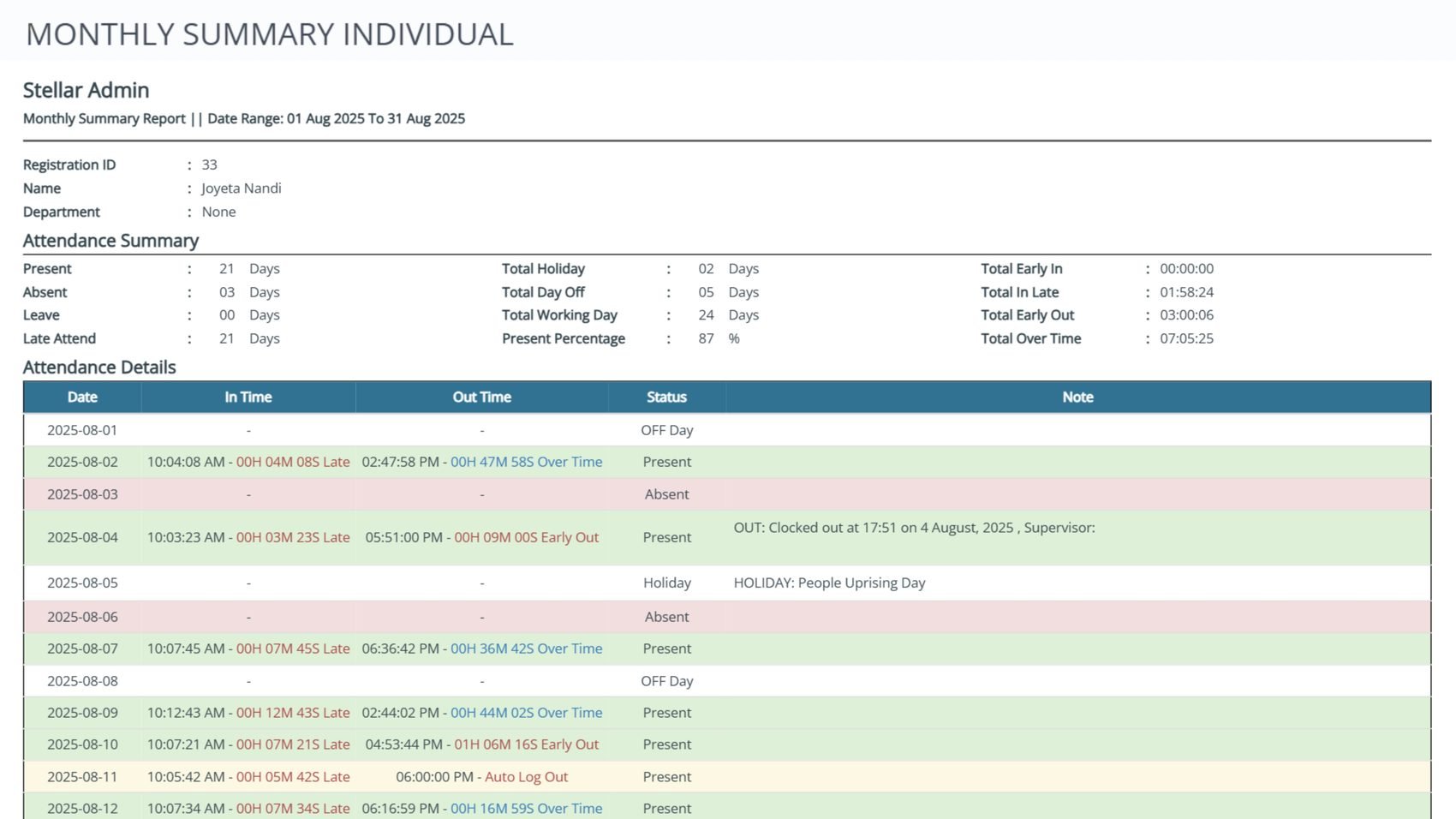
Task: Click the 10:07:45 AM in time entry
Action: coord(248,649)
